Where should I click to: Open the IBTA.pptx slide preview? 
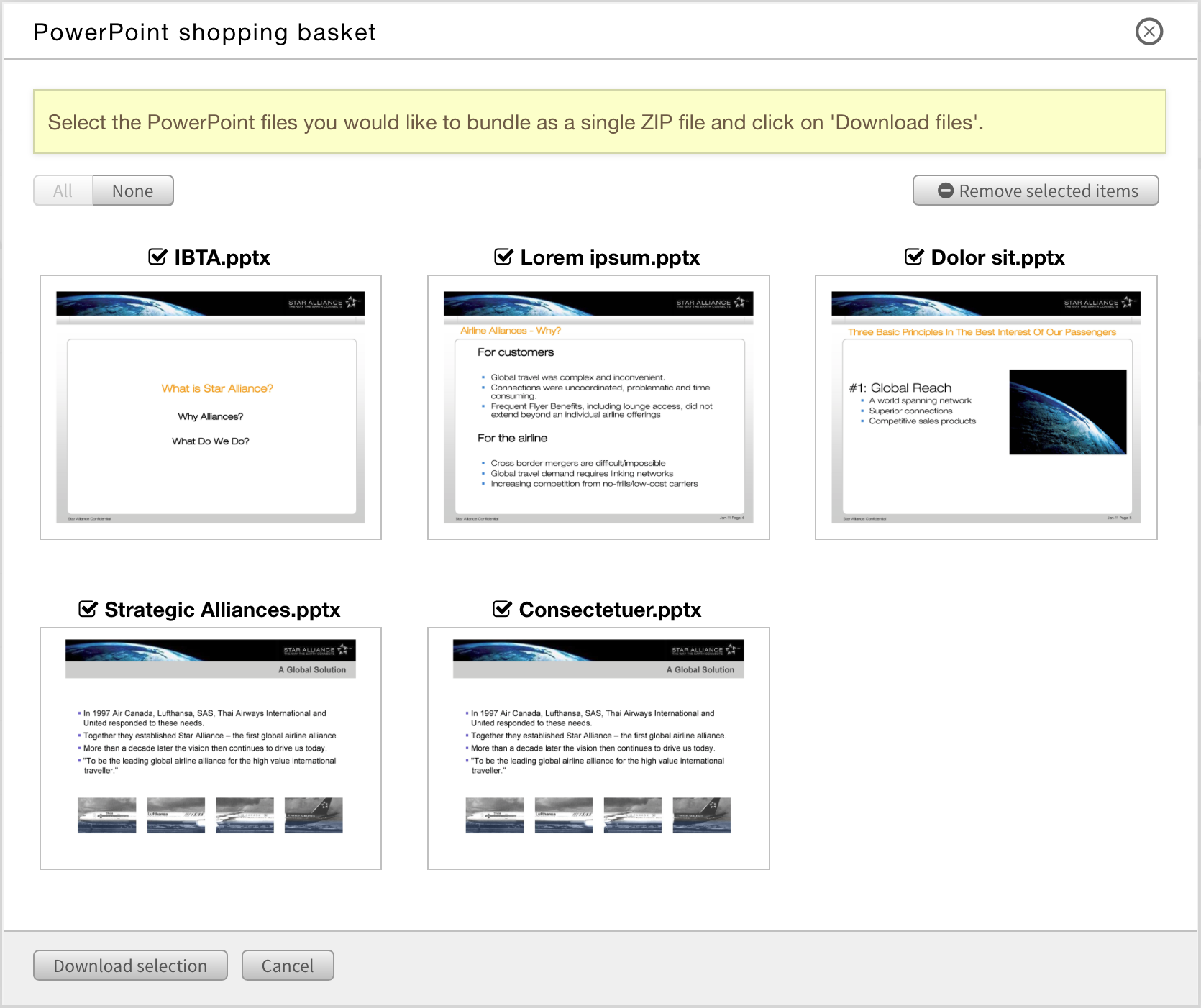[209, 406]
